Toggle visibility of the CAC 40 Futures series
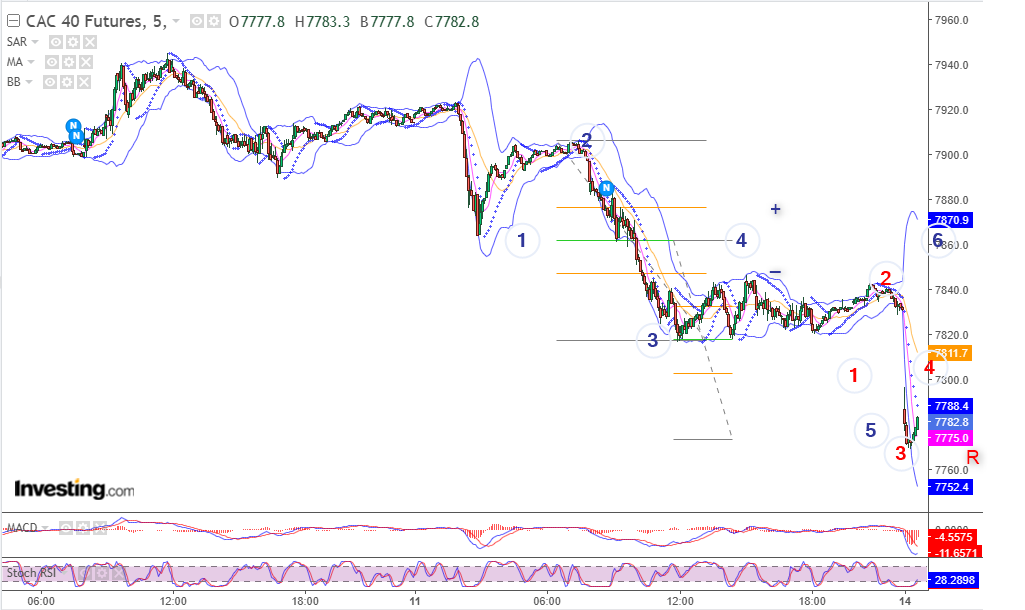This screenshot has height=610, width=1025. tap(196, 22)
